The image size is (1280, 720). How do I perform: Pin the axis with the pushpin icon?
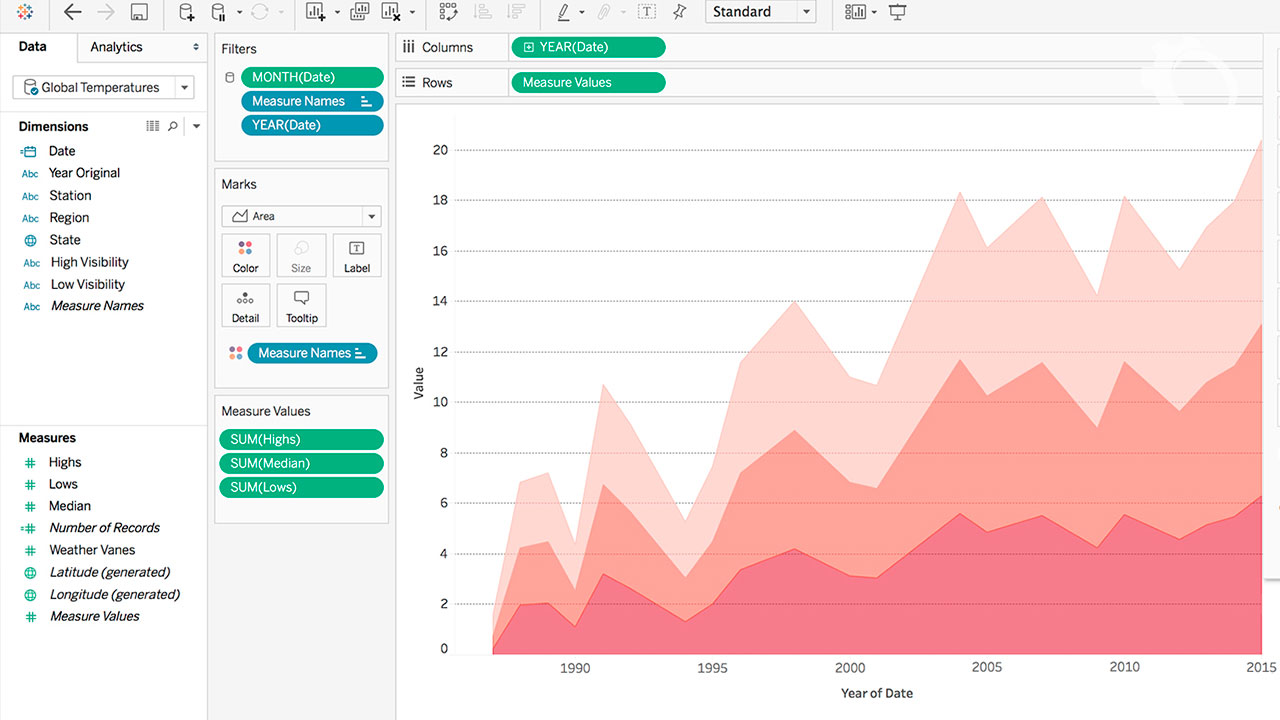click(x=680, y=12)
